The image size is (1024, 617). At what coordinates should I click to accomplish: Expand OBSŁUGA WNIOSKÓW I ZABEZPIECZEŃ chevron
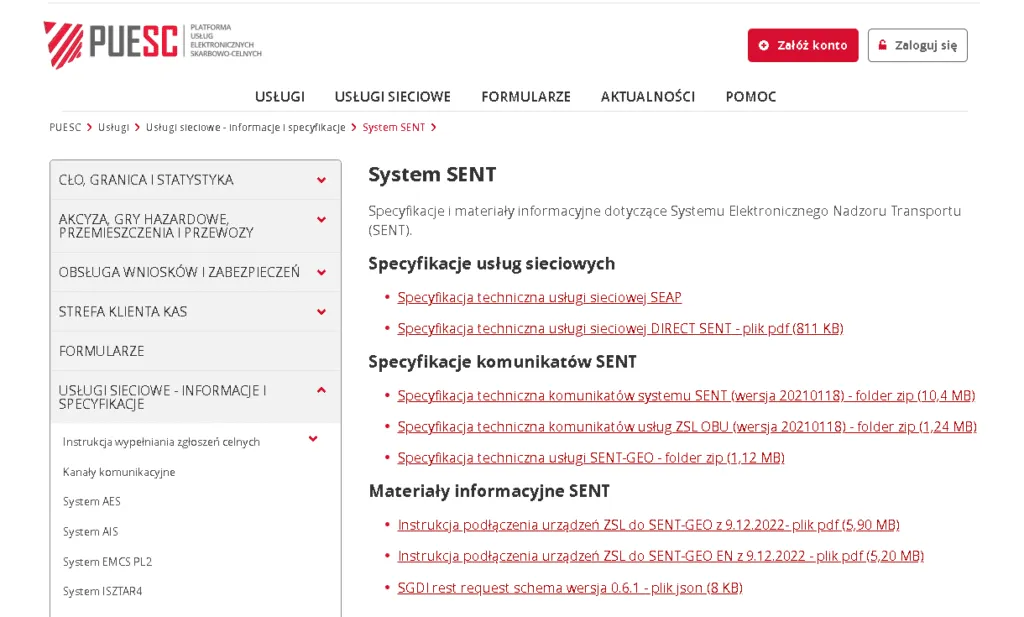tap(321, 272)
